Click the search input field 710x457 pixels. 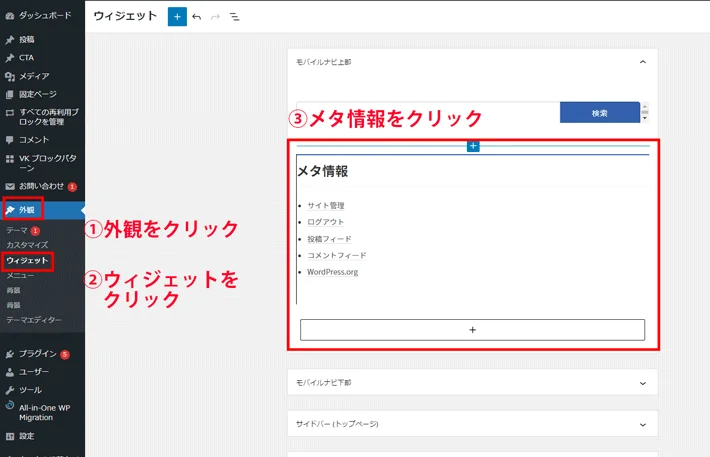428,113
